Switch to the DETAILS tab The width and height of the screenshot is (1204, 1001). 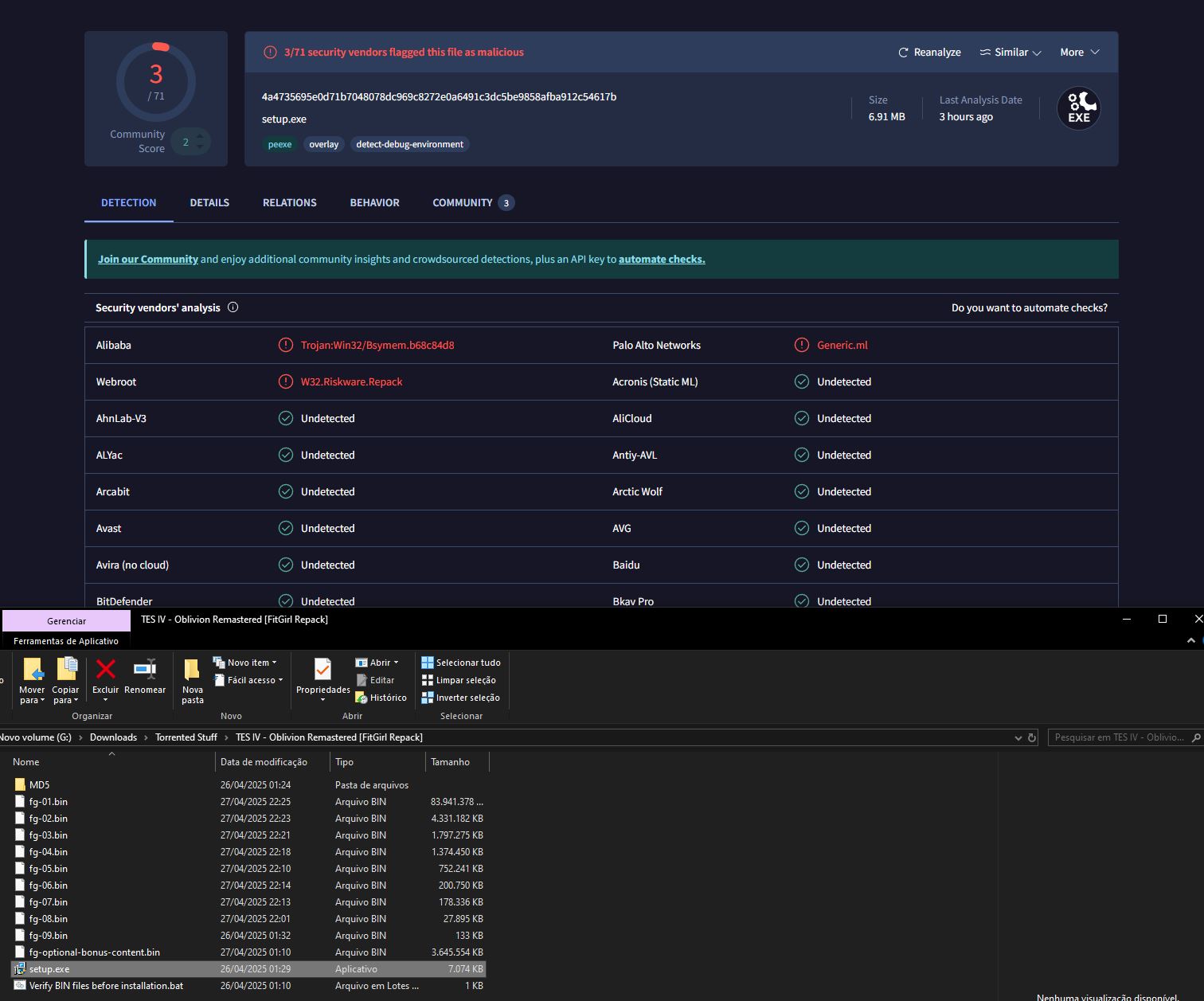(209, 203)
